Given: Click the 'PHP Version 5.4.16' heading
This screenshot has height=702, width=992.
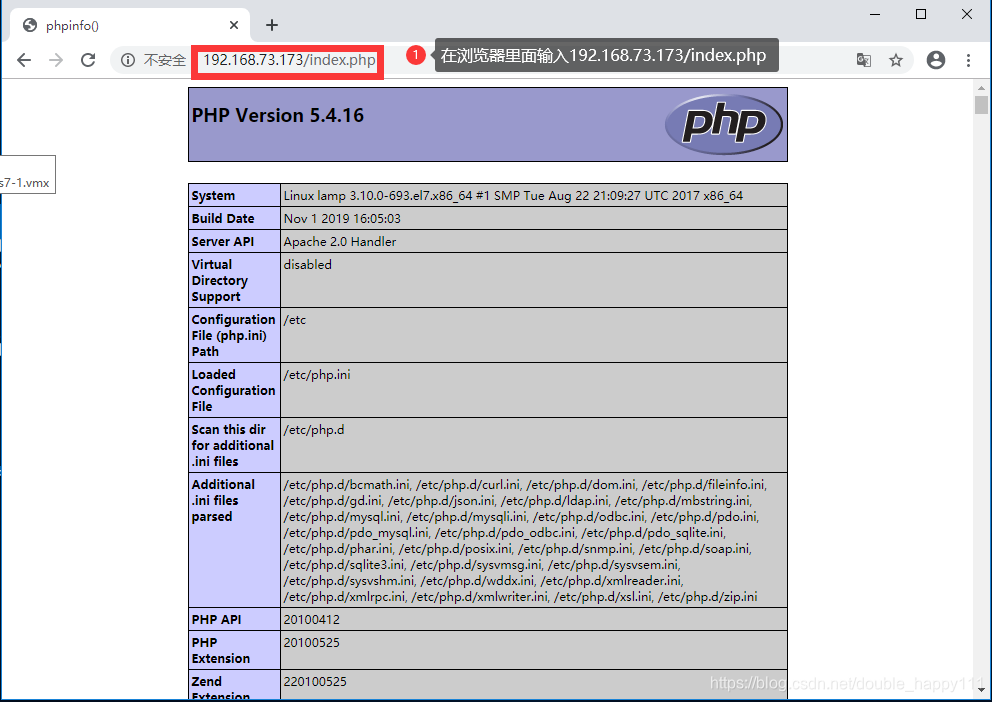Looking at the screenshot, I should click(278, 115).
